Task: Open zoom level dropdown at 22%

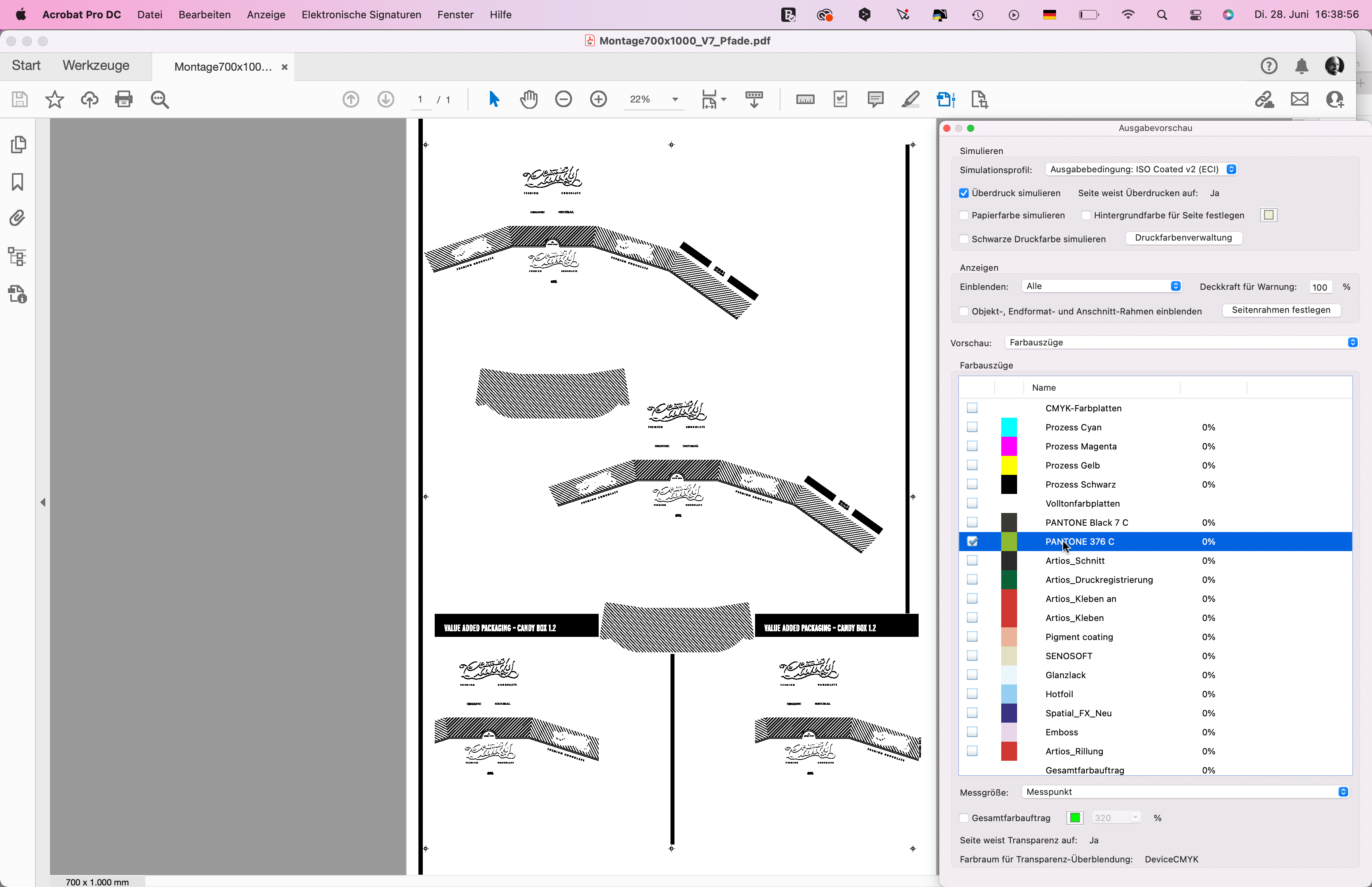Action: coord(675,100)
